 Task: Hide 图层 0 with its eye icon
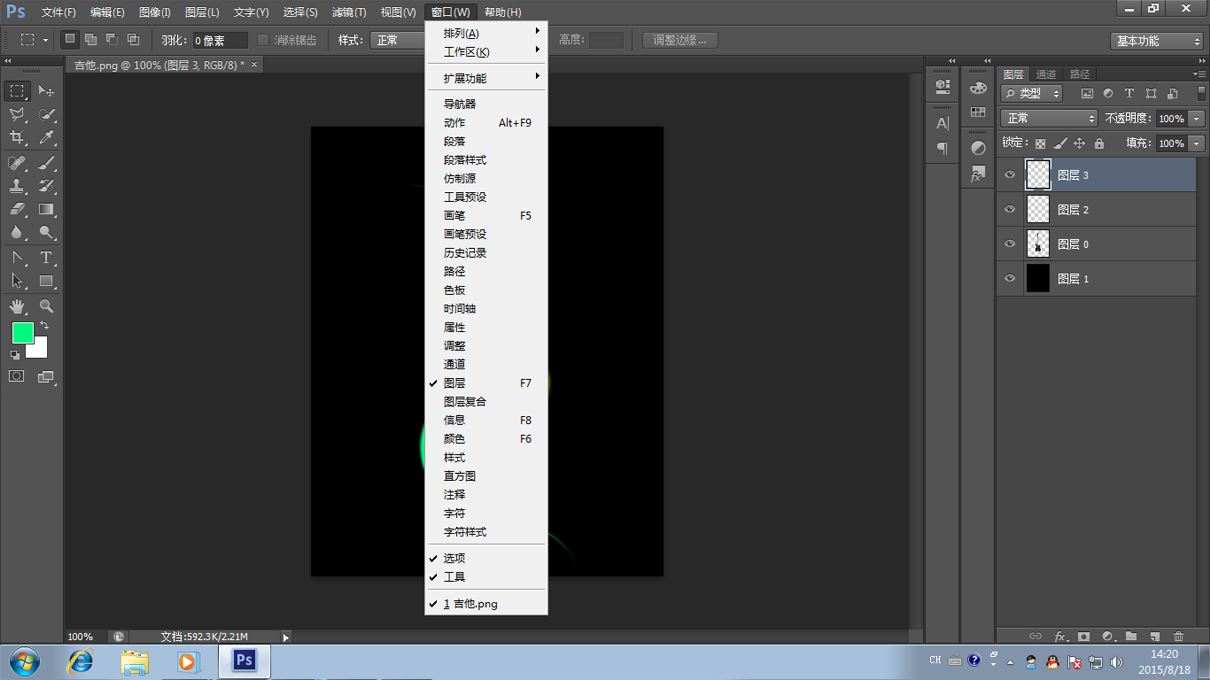click(1010, 244)
